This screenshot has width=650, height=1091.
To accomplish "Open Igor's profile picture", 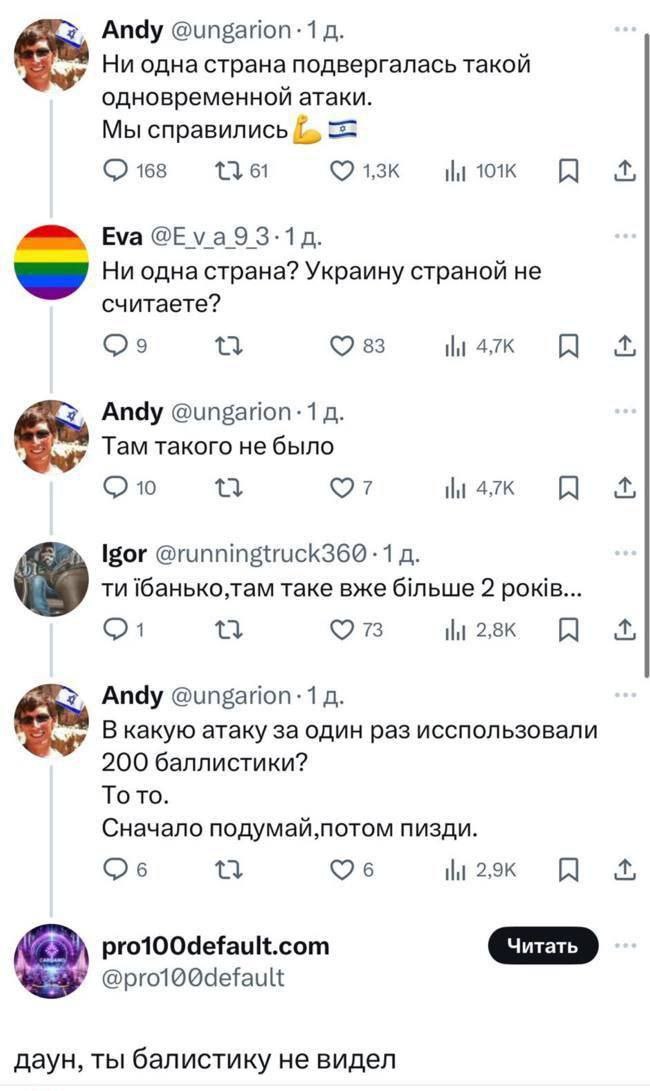I will (x=51, y=578).
